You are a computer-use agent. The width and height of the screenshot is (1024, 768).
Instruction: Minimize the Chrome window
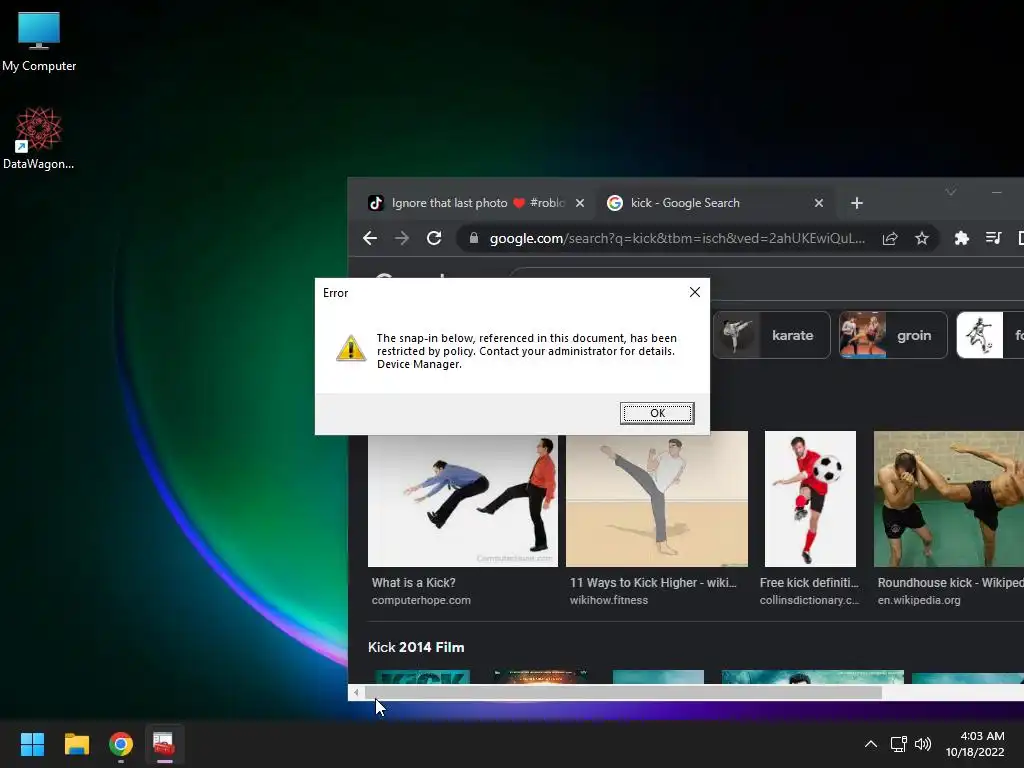click(x=997, y=192)
